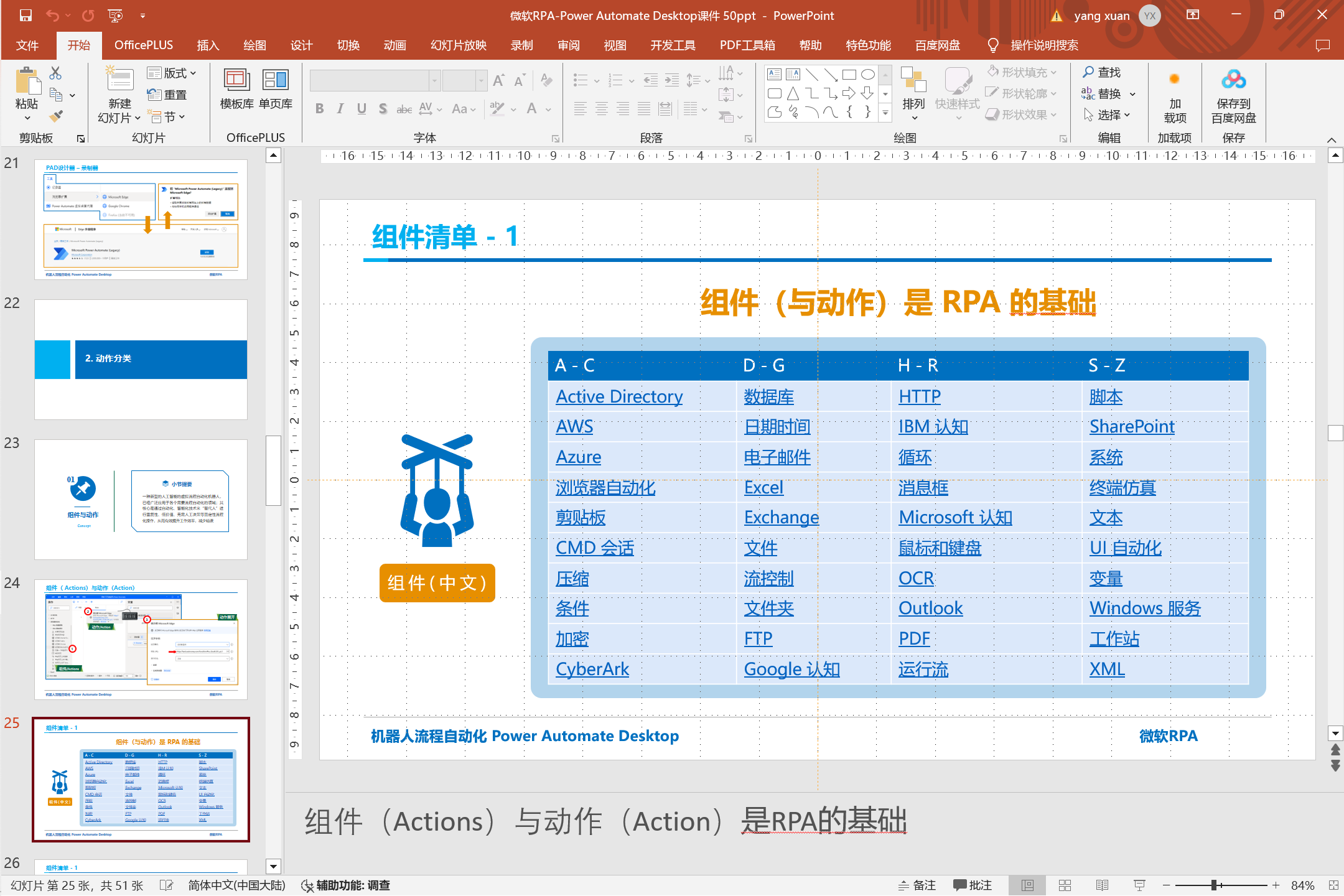Click the 替换 replace button
The height and width of the screenshot is (896, 1344).
pos(1101,93)
